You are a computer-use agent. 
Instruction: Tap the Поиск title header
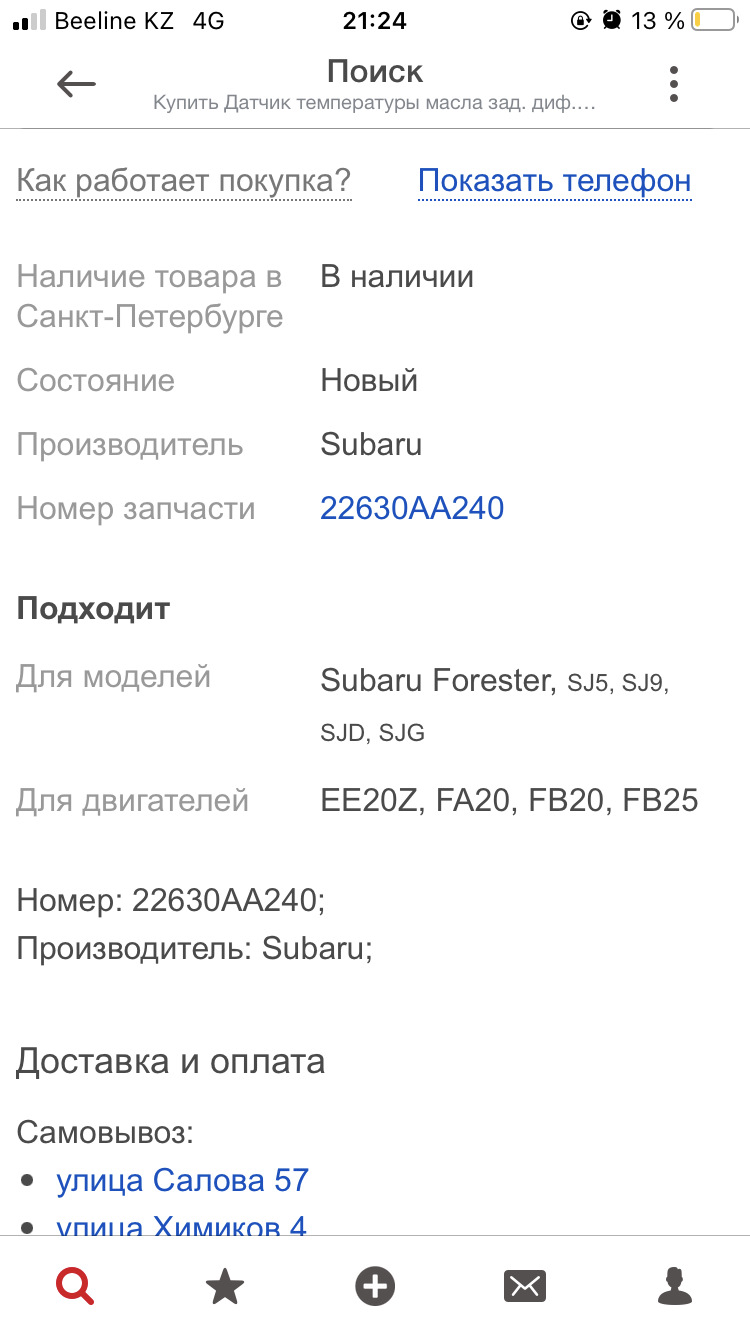pos(374,71)
